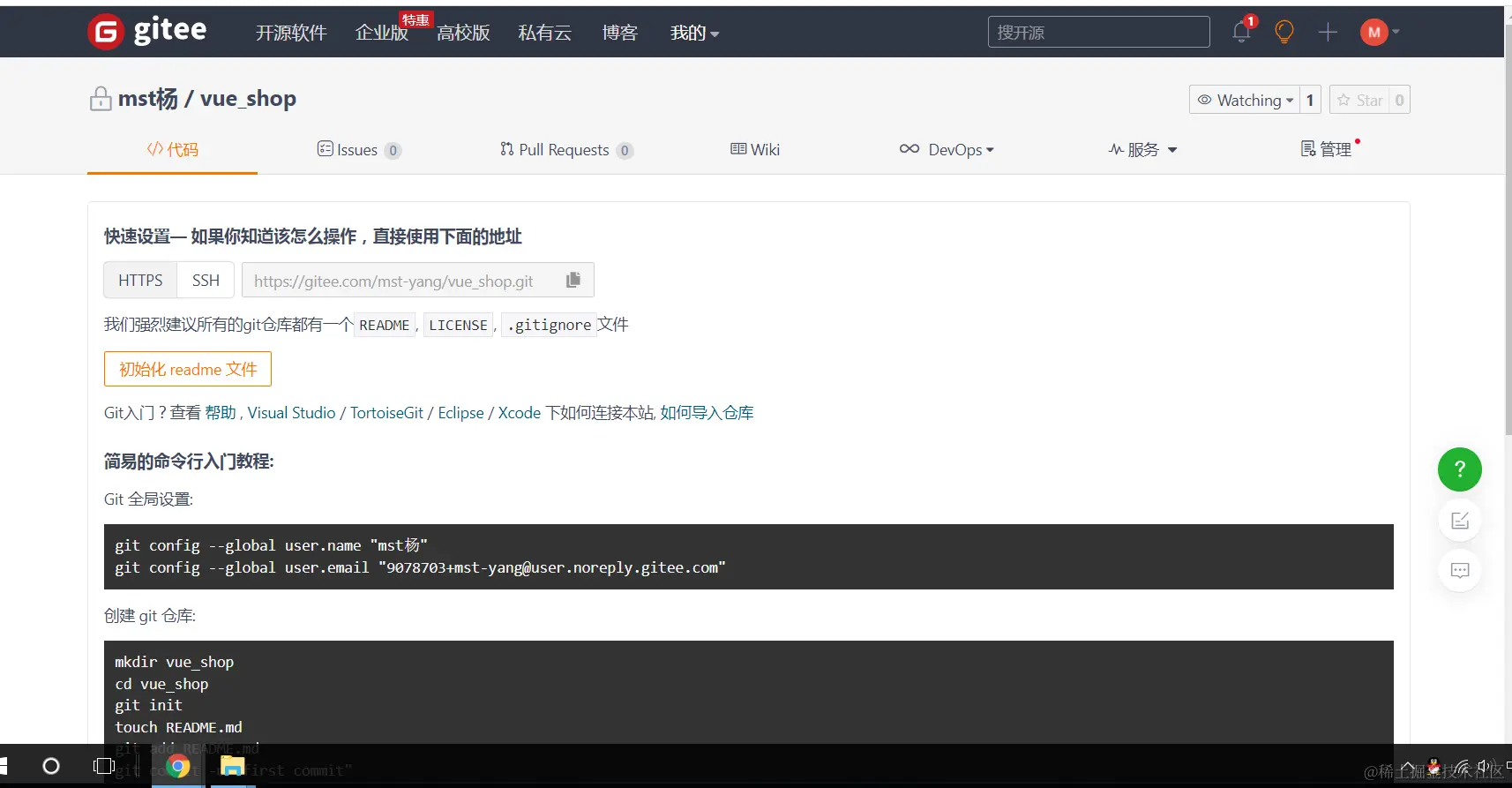This screenshot has width=1512, height=788.
Task: Expand the 我的 dropdown menu
Action: click(x=694, y=34)
